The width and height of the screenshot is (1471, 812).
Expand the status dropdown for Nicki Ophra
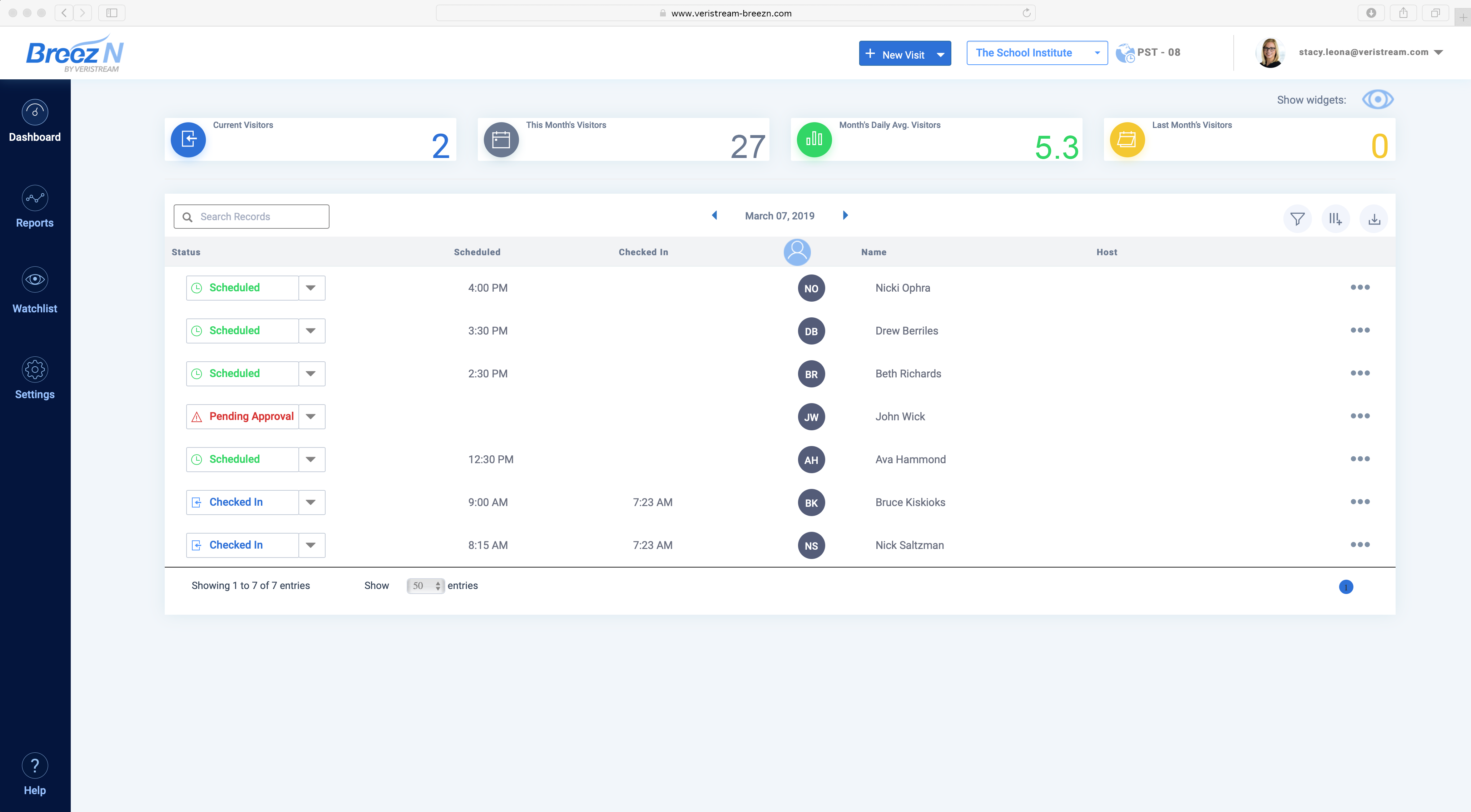coord(311,287)
